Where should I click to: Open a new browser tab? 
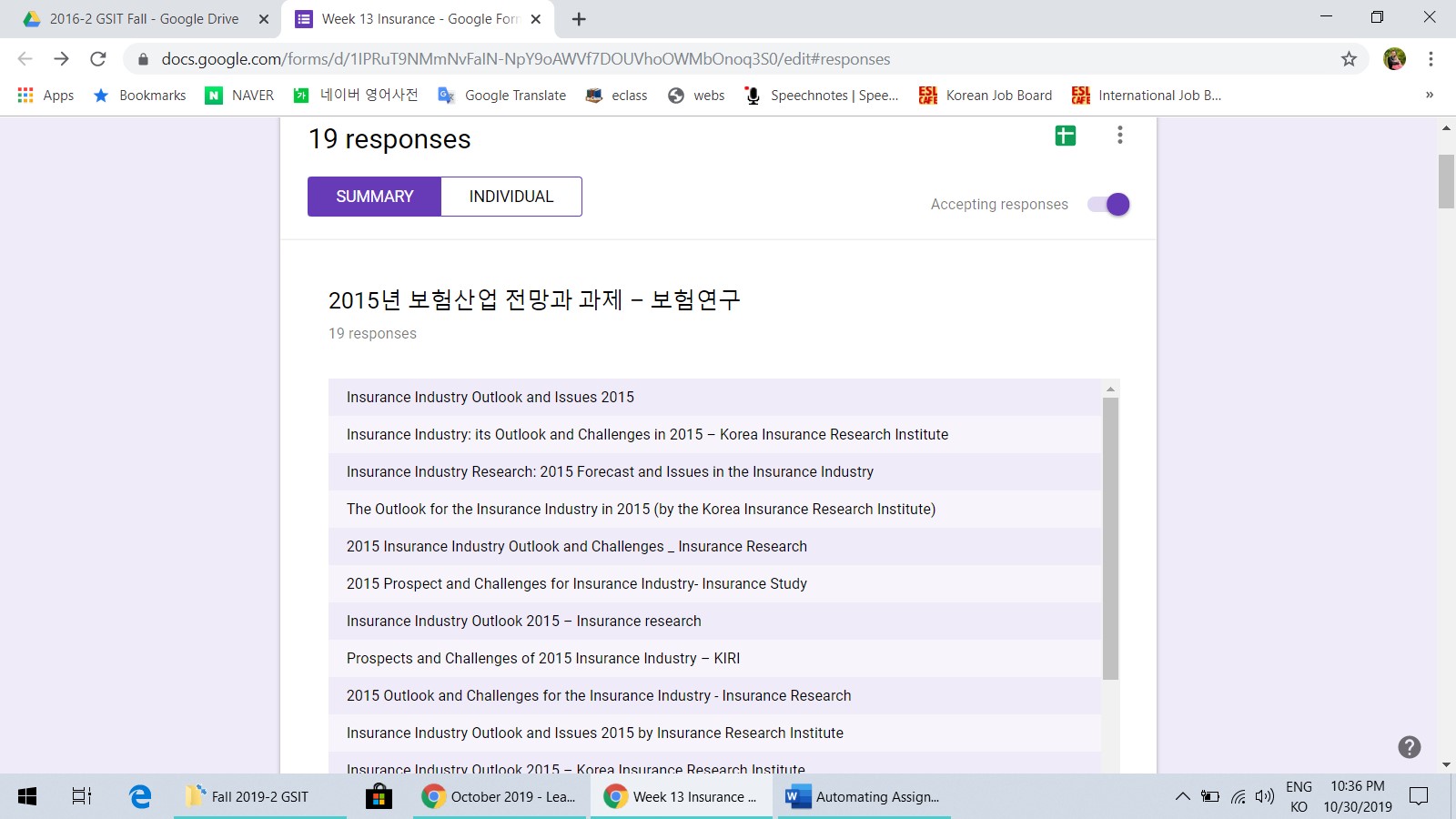(x=579, y=19)
